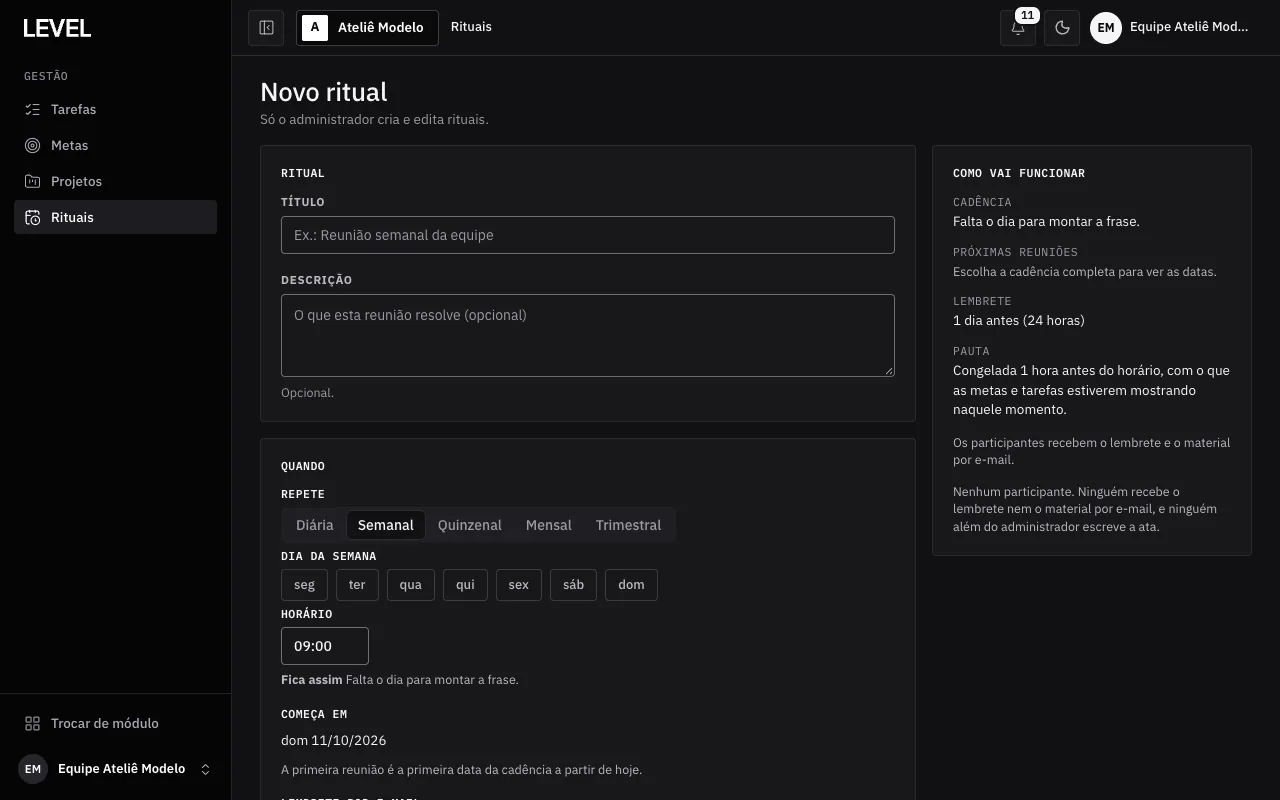Click the Rituais breadcrumb
The width and height of the screenshot is (1280, 800).
point(471,27)
